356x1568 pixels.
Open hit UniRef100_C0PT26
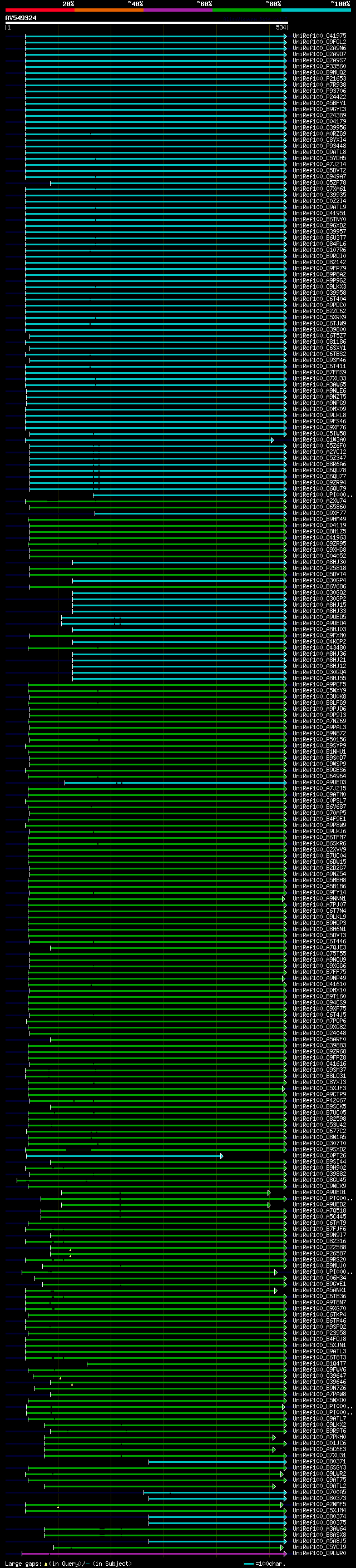coord(319,1155)
